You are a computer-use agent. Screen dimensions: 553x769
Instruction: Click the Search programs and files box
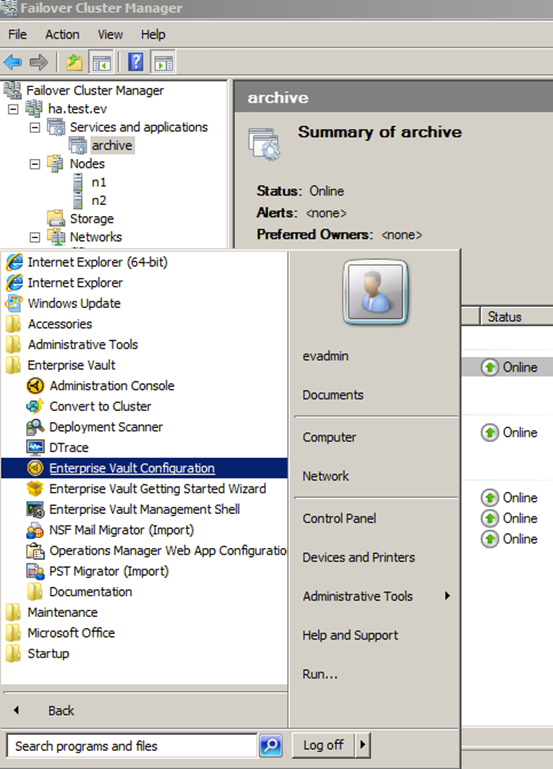point(132,746)
